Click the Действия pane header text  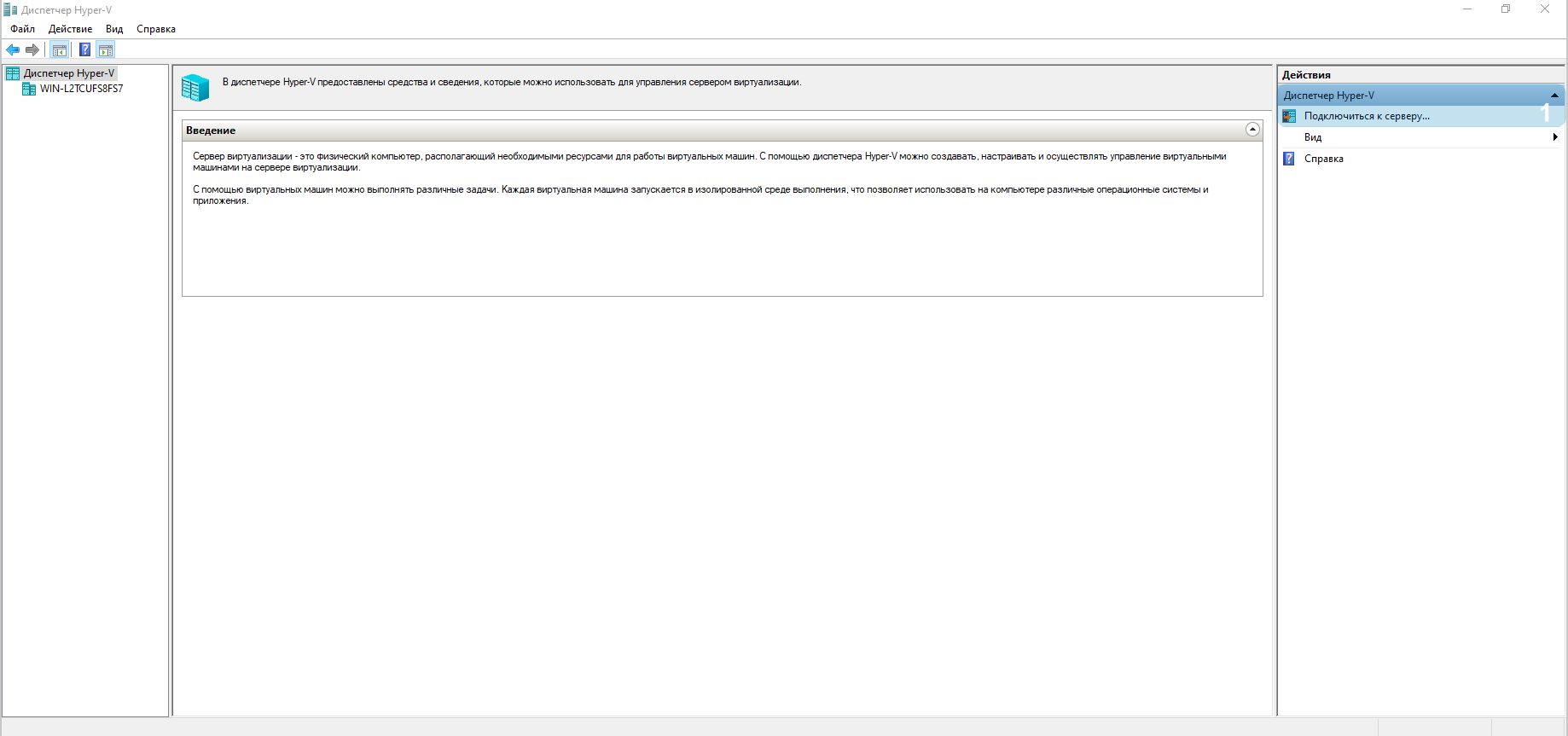coord(1306,75)
